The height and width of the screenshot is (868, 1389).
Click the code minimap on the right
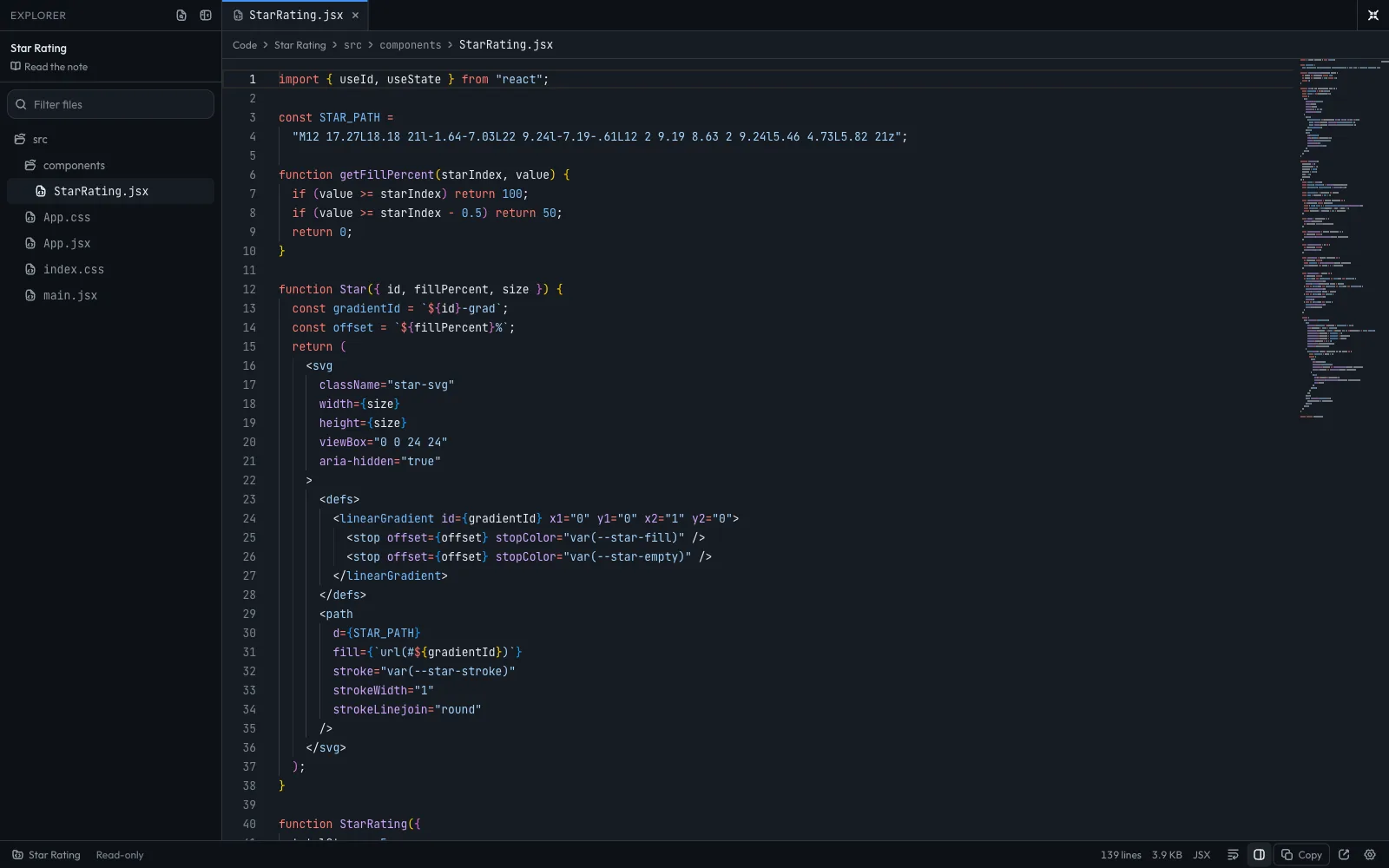1341,239
